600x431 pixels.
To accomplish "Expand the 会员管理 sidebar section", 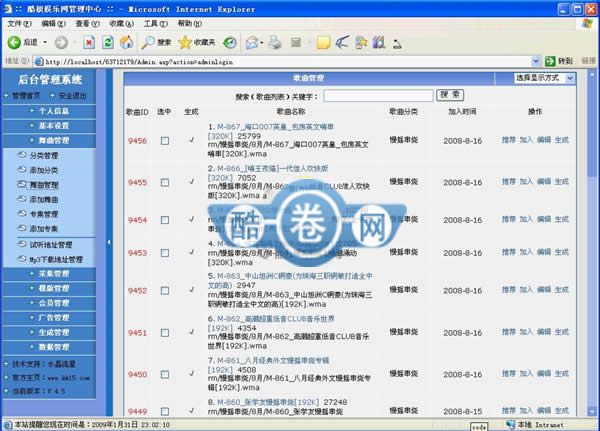I will point(49,303).
